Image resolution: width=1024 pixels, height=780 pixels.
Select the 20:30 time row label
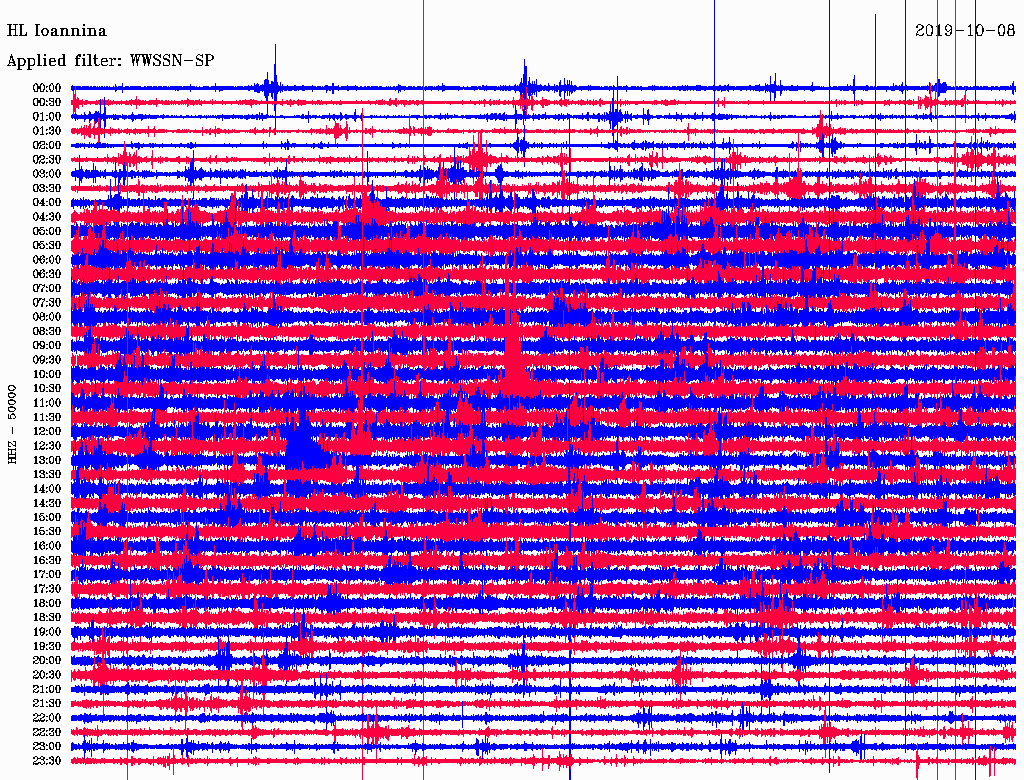[47, 675]
